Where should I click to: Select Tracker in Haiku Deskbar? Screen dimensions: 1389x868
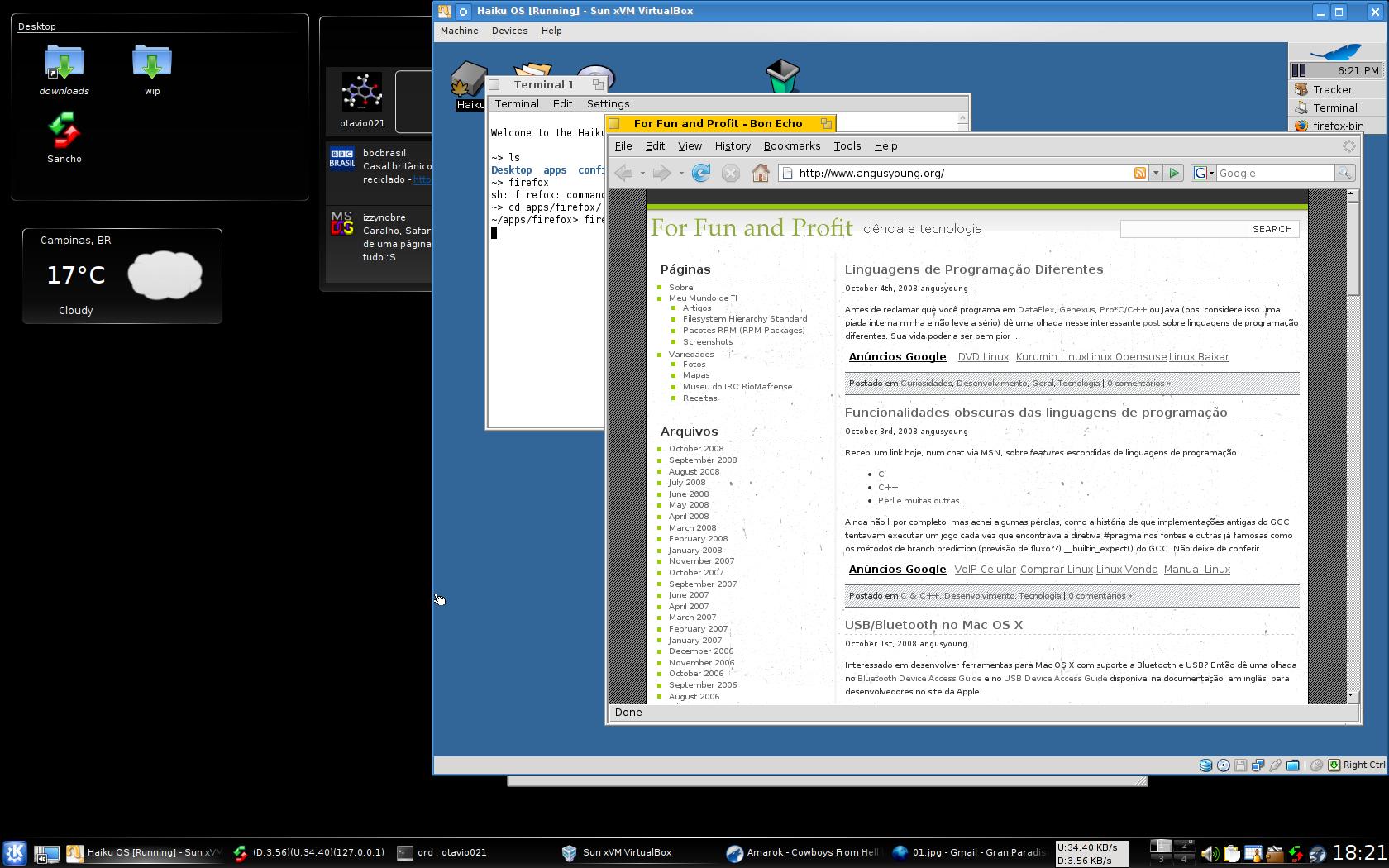pos(1337,89)
